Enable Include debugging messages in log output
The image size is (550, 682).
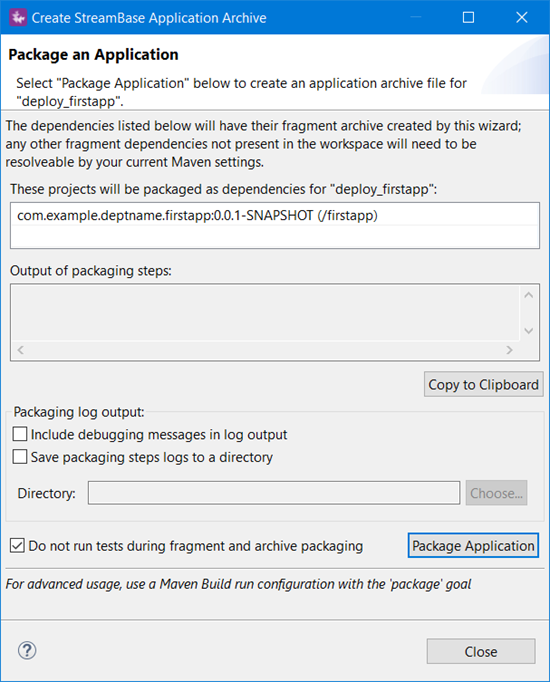pos(20,434)
